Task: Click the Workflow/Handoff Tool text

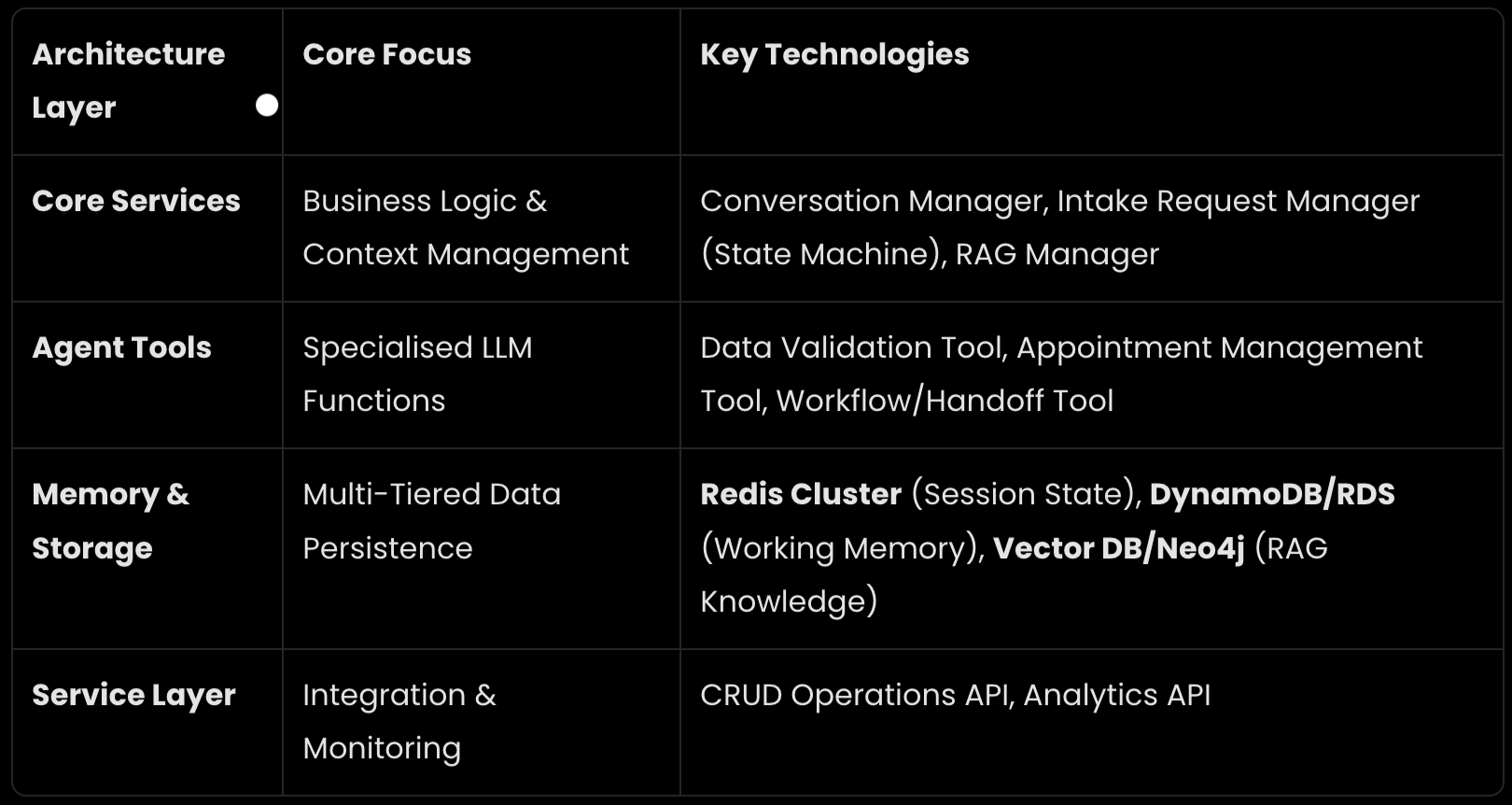Action: point(945,401)
